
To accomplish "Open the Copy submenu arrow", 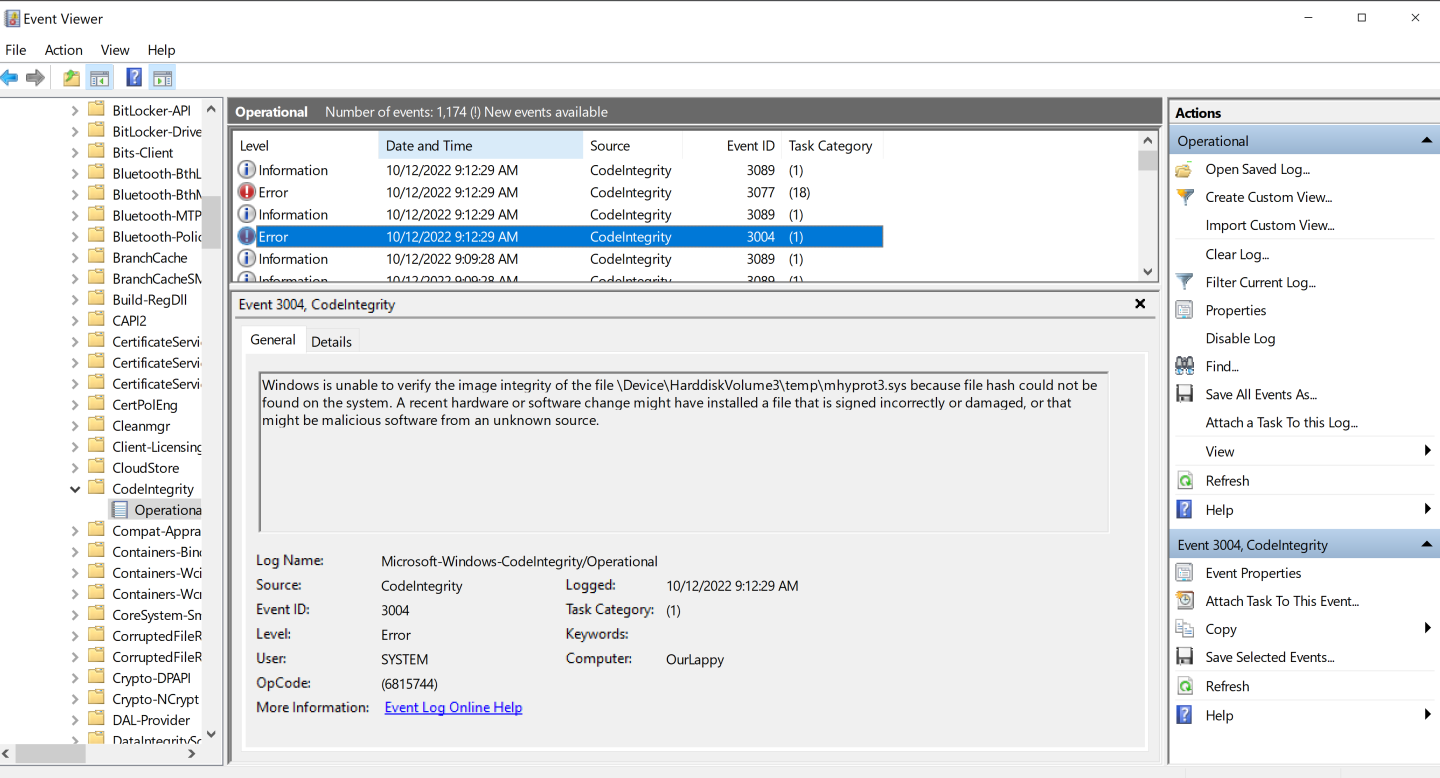I will click(x=1428, y=628).
